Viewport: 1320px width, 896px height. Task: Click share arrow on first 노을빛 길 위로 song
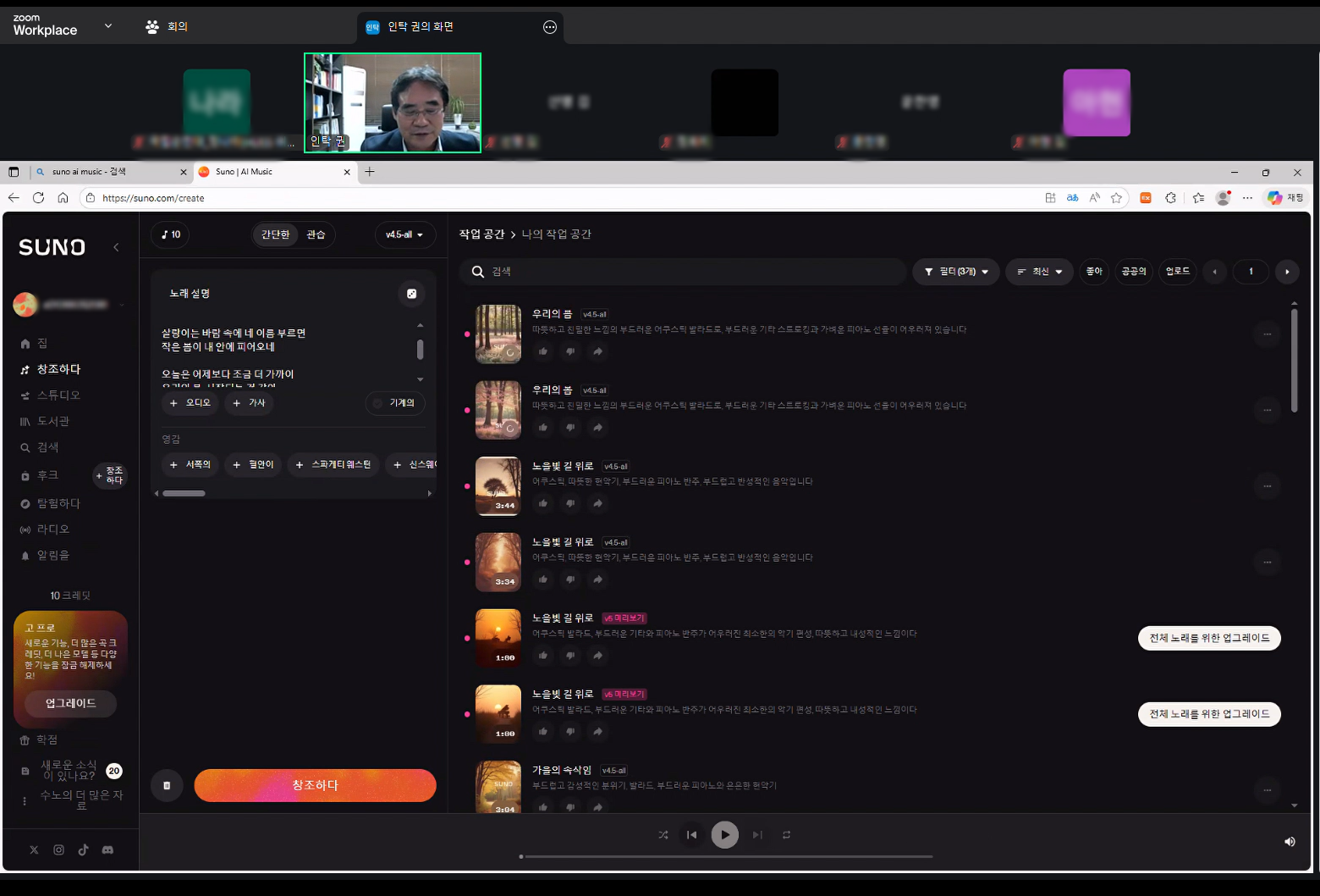click(597, 503)
